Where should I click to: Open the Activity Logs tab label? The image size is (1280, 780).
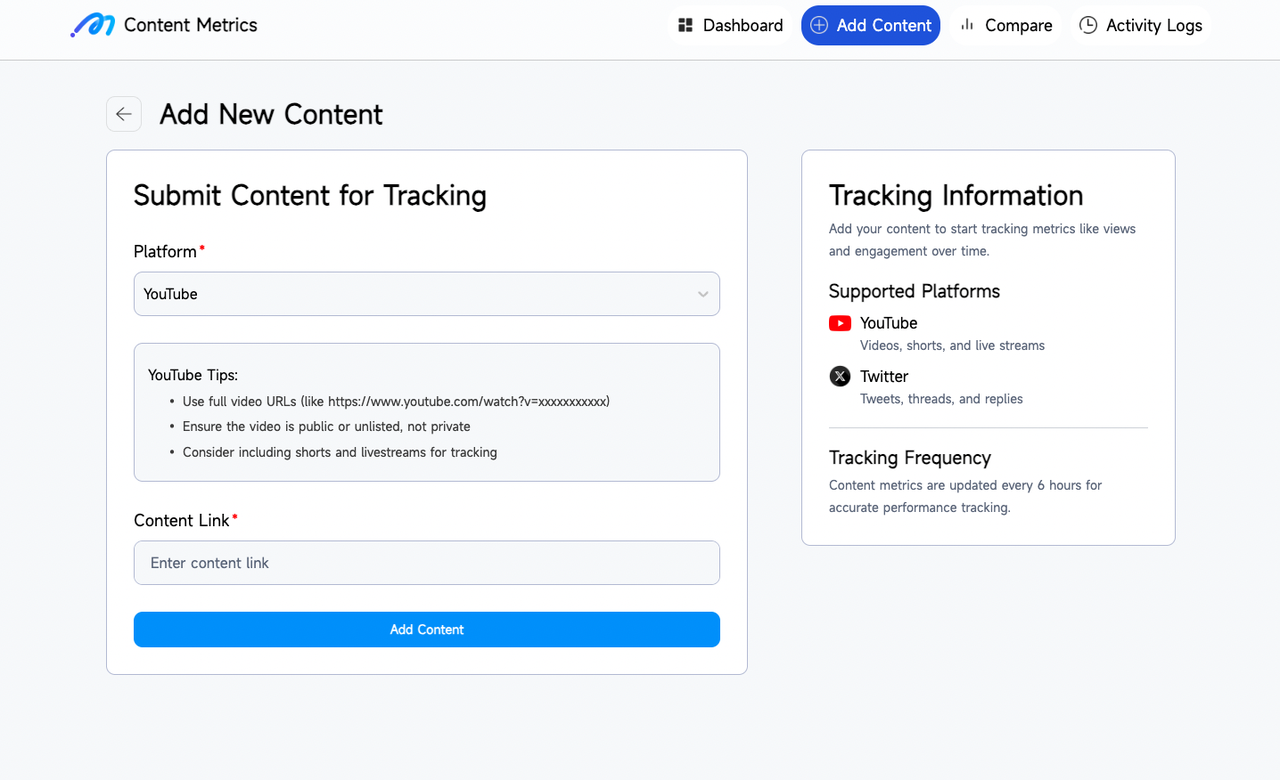click(x=1154, y=25)
